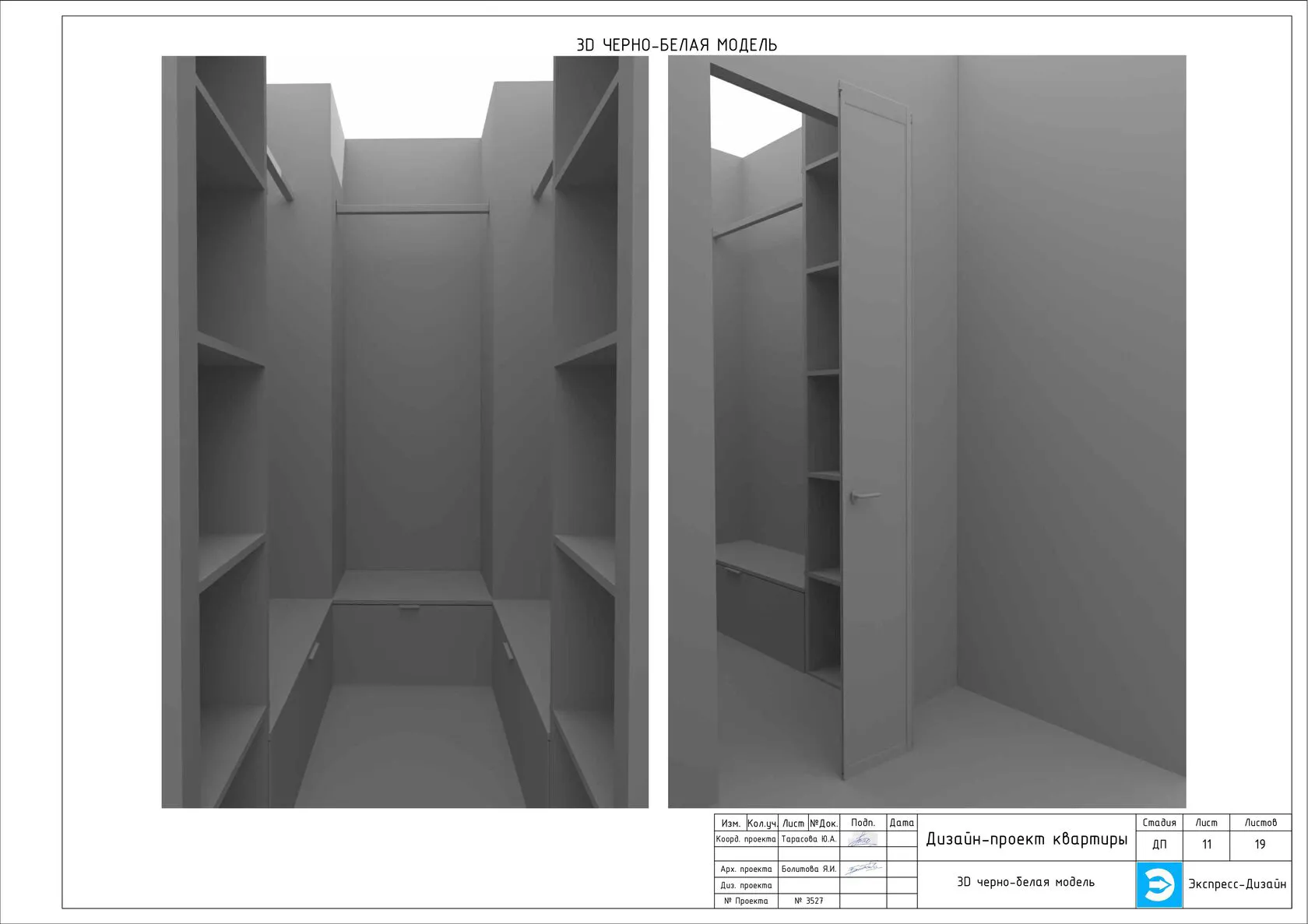Click the page heading 3D ЧЕРНО-БЕЛАЯ МОДЕЛЬ
This screenshot has height=924, width=1308.
(x=676, y=45)
